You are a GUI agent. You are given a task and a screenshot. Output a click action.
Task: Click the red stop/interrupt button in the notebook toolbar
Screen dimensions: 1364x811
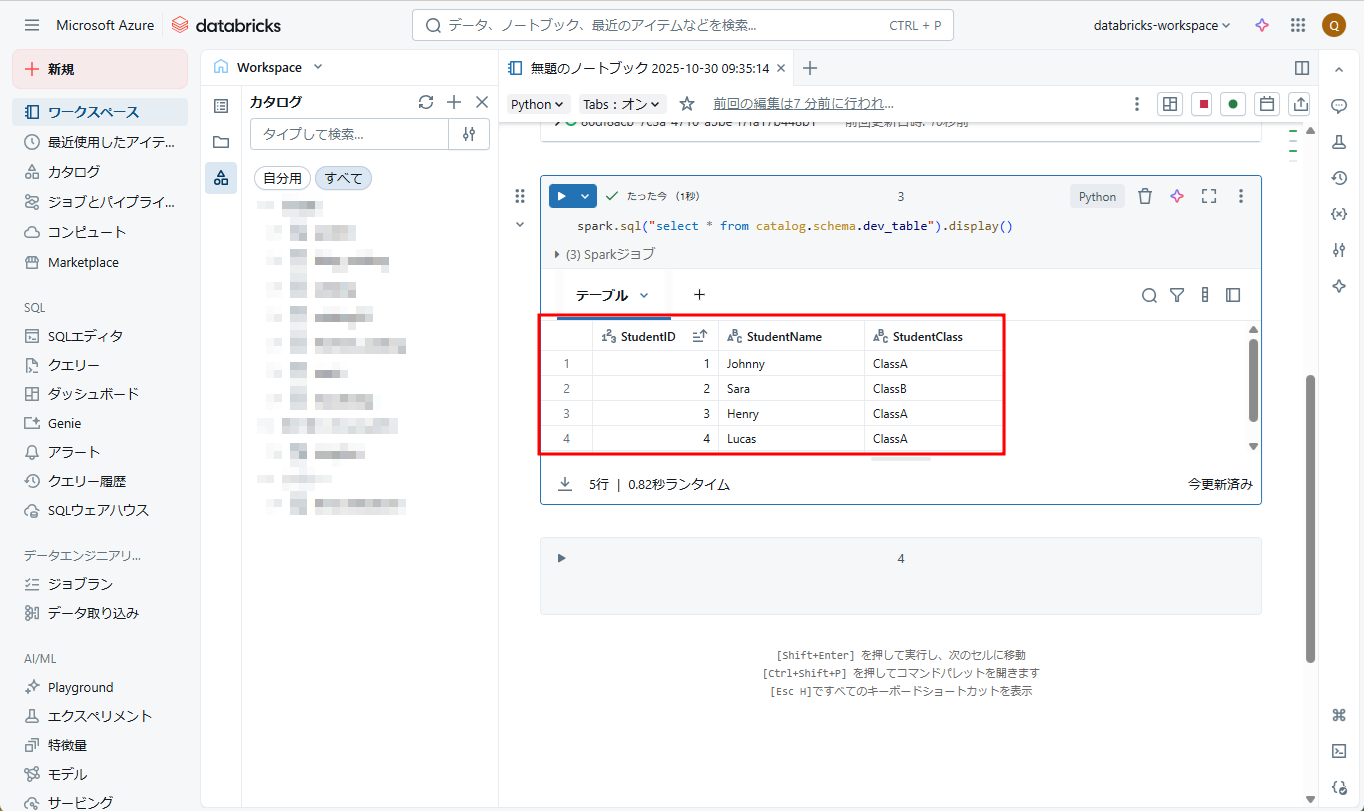click(1204, 104)
